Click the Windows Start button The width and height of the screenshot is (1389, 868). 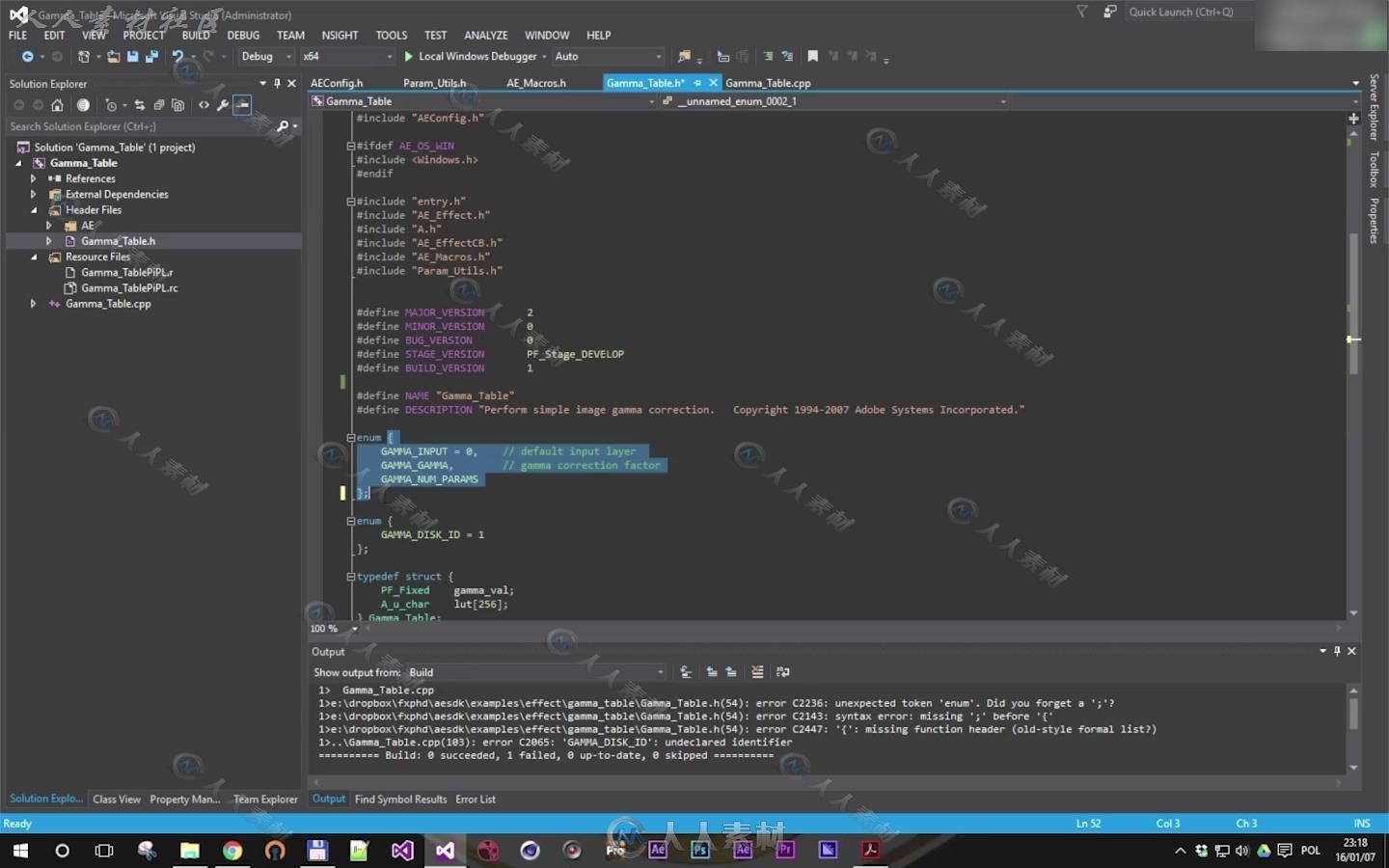coord(20,850)
